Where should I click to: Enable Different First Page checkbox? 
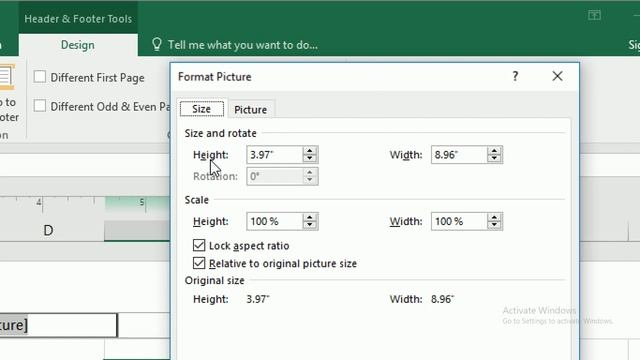40,77
